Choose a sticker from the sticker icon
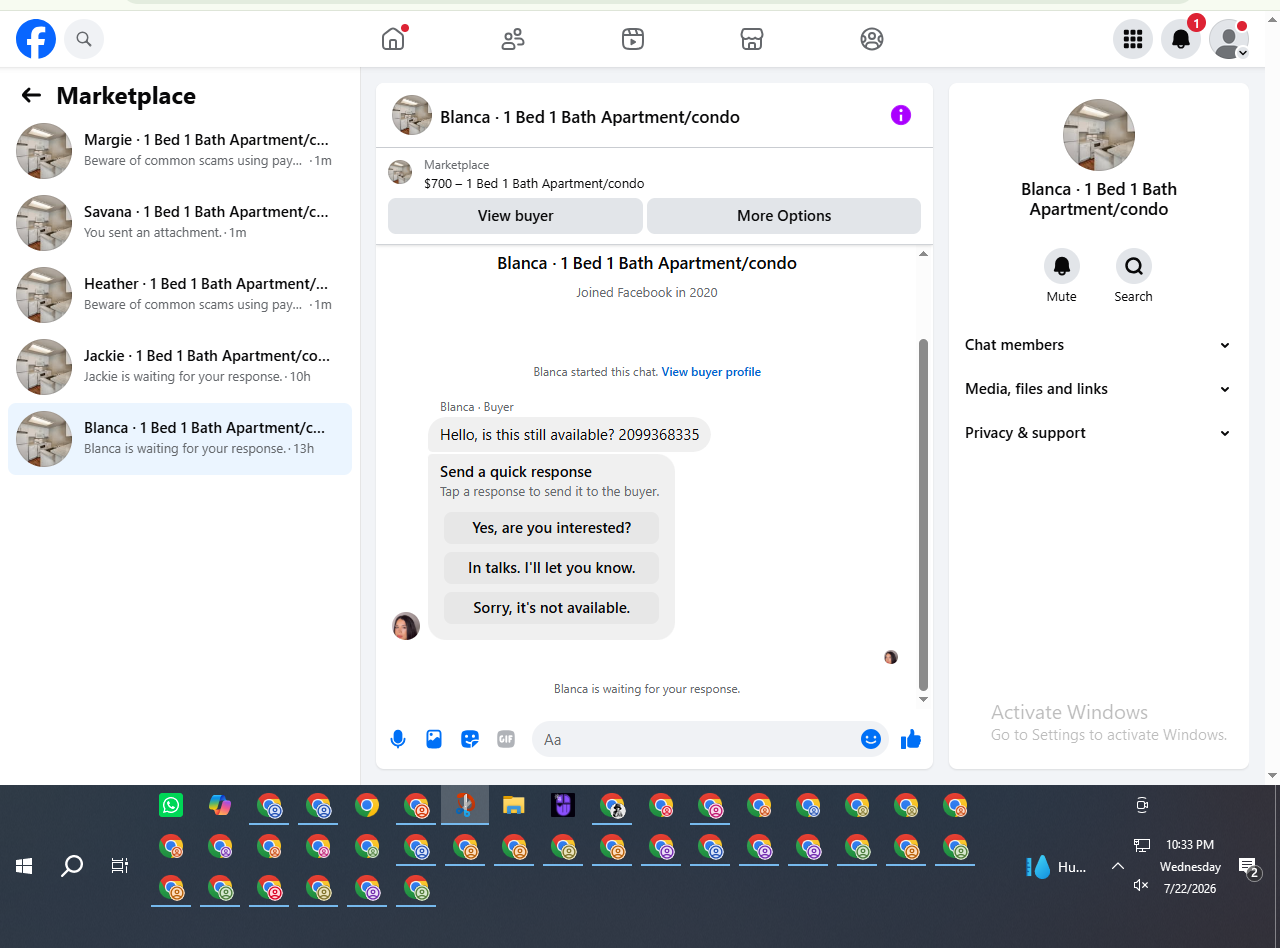This screenshot has width=1280, height=948. point(470,739)
